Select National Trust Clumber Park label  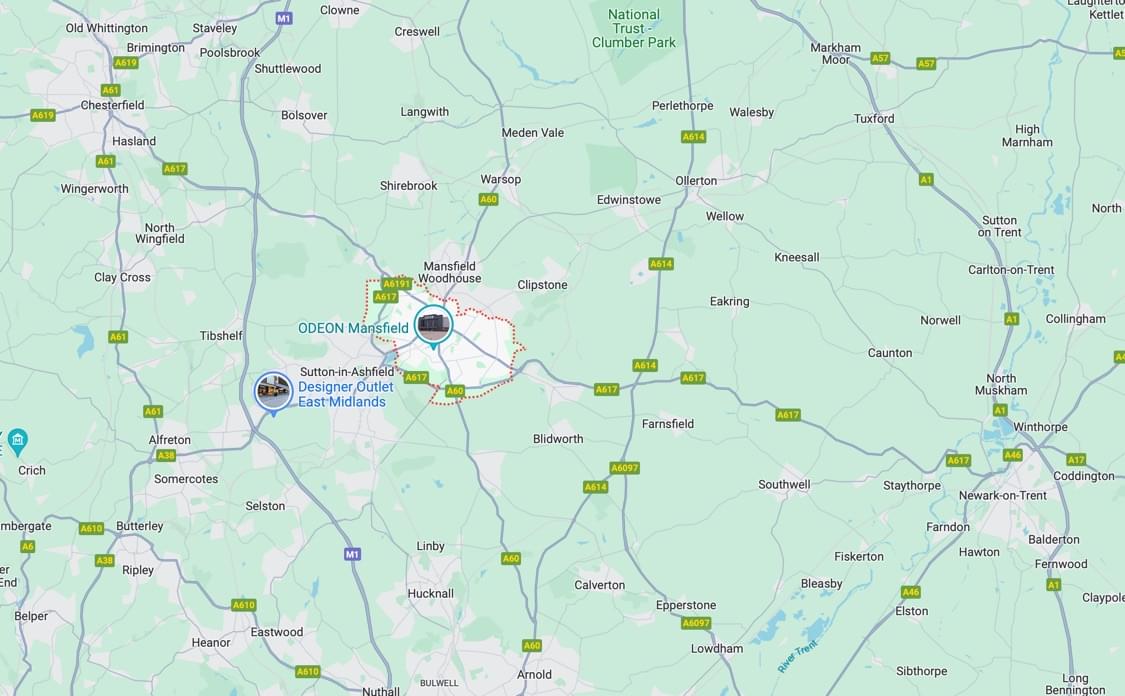634,28
